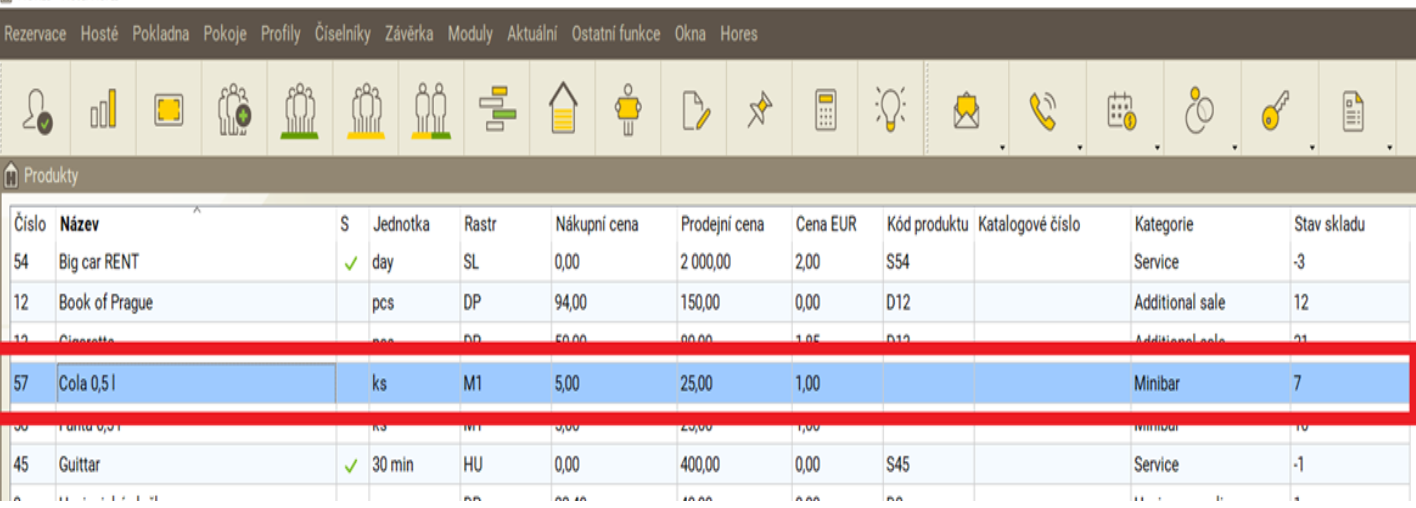1416x508 pixels.
Task: Open the bar chart statistics icon
Action: (103, 110)
